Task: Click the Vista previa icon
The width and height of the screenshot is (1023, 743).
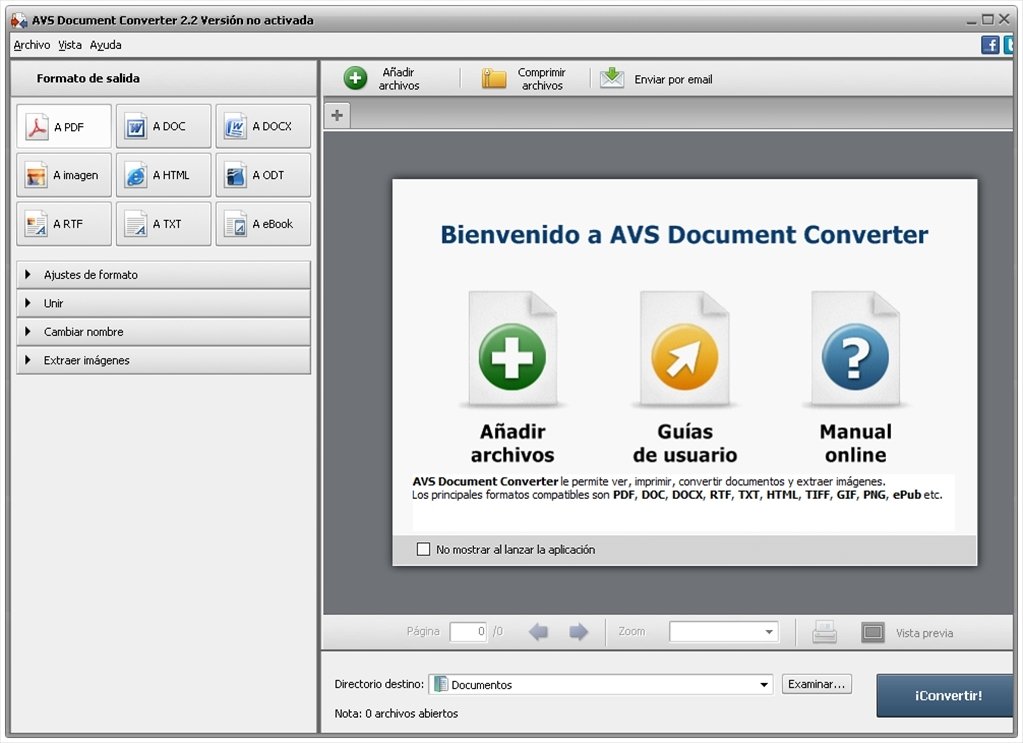Action: pos(873,632)
